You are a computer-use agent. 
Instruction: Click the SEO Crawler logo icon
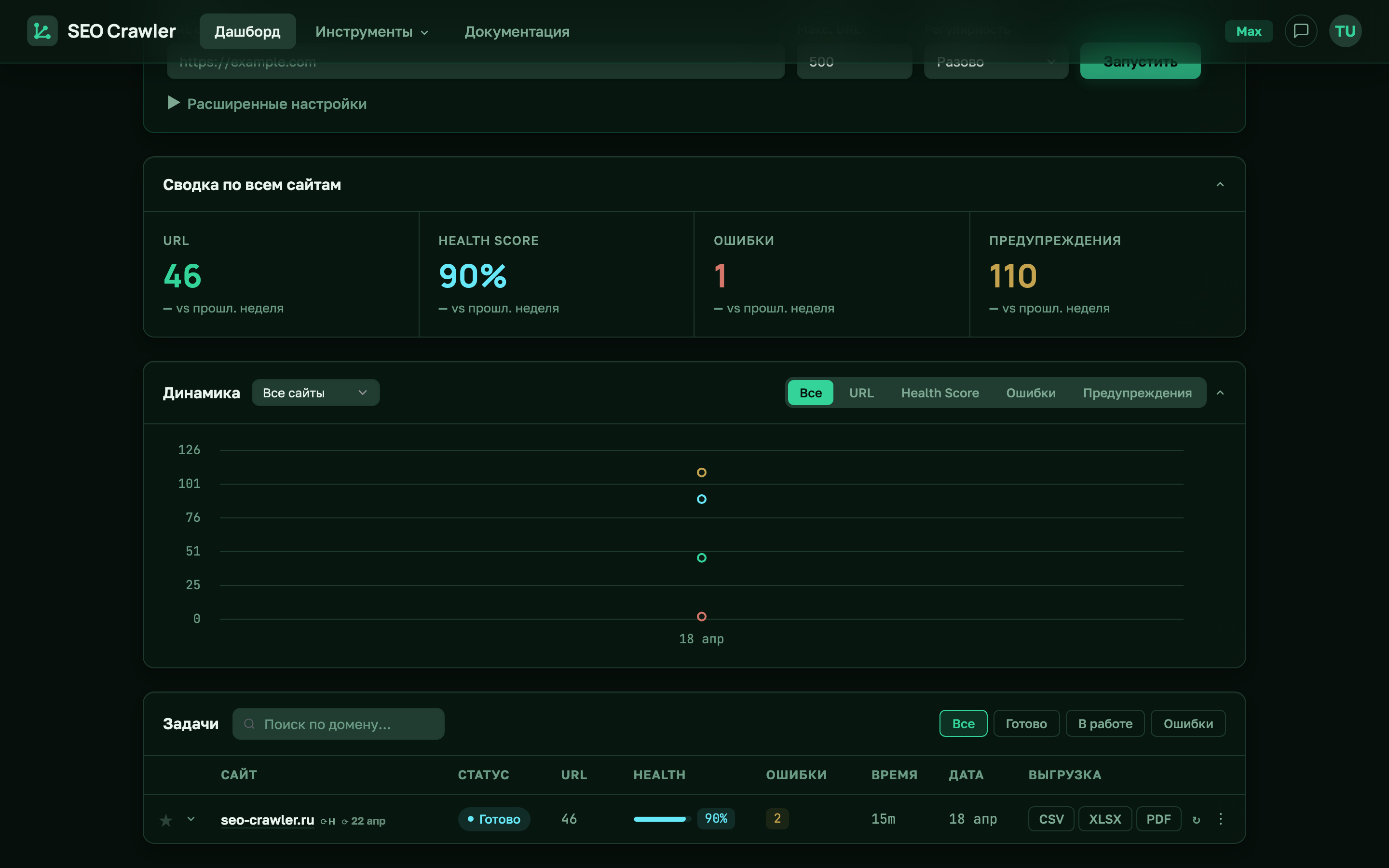(42, 31)
